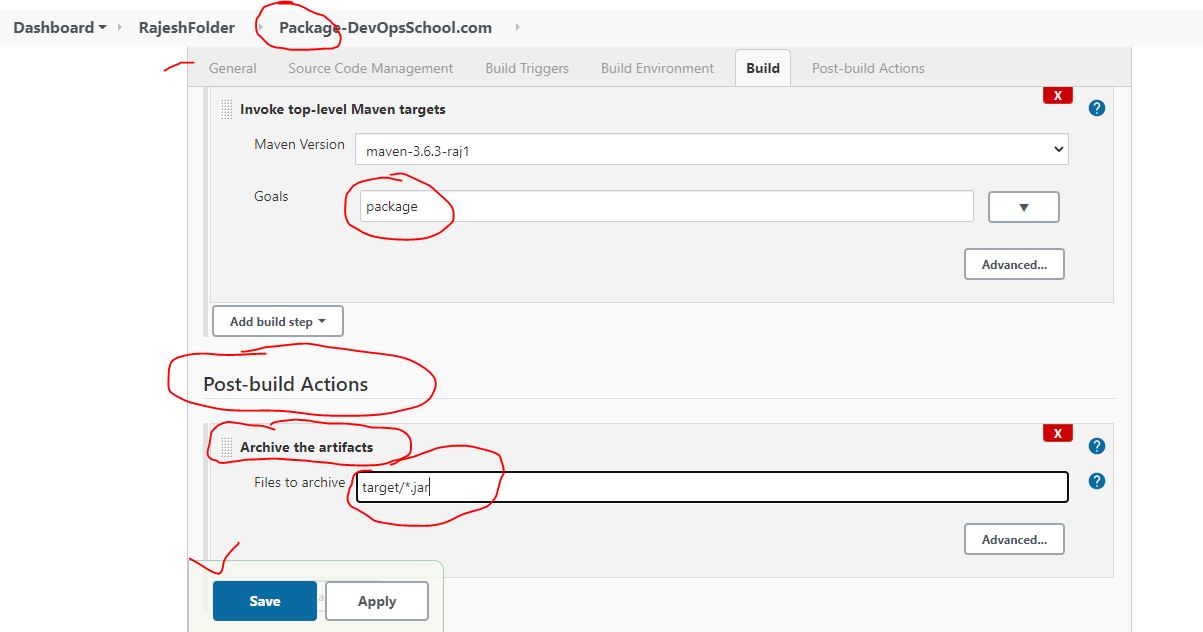This screenshot has width=1203, height=632.
Task: Switch to the Source Code Management tab
Action: (370, 67)
